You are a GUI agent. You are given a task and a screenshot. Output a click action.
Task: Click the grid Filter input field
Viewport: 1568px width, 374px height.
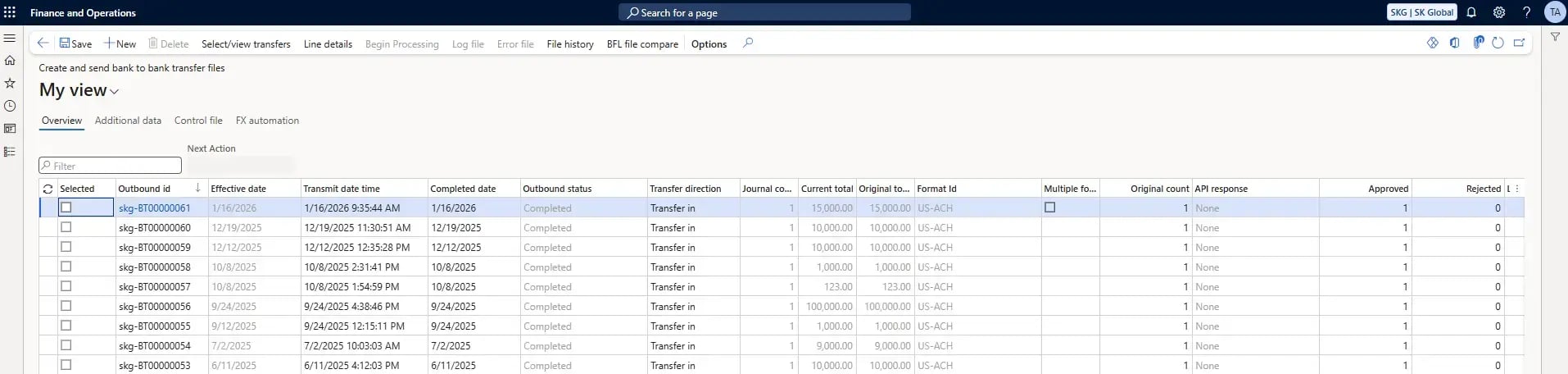click(x=111, y=166)
